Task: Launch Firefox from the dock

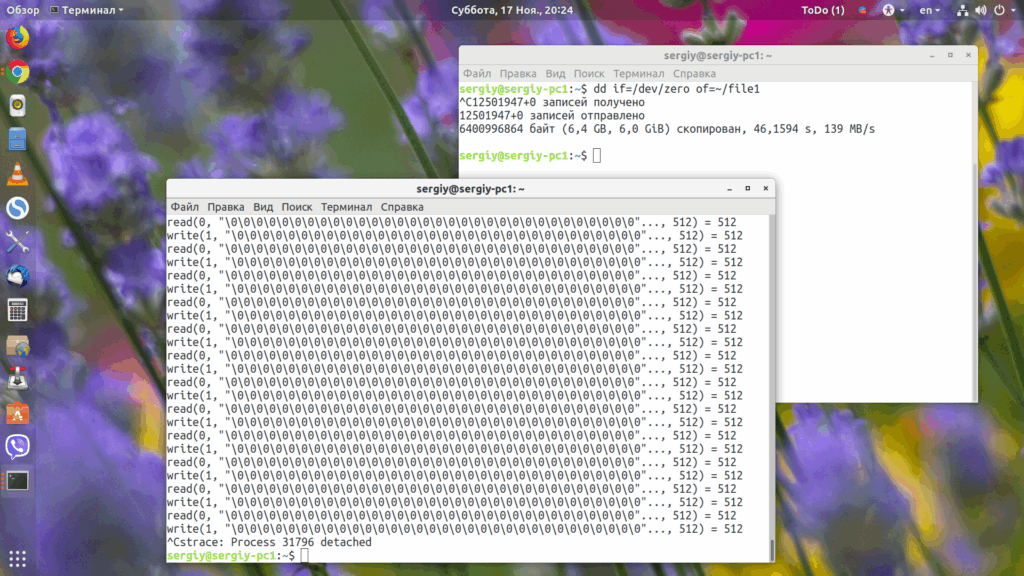Action: pyautogui.click(x=18, y=37)
